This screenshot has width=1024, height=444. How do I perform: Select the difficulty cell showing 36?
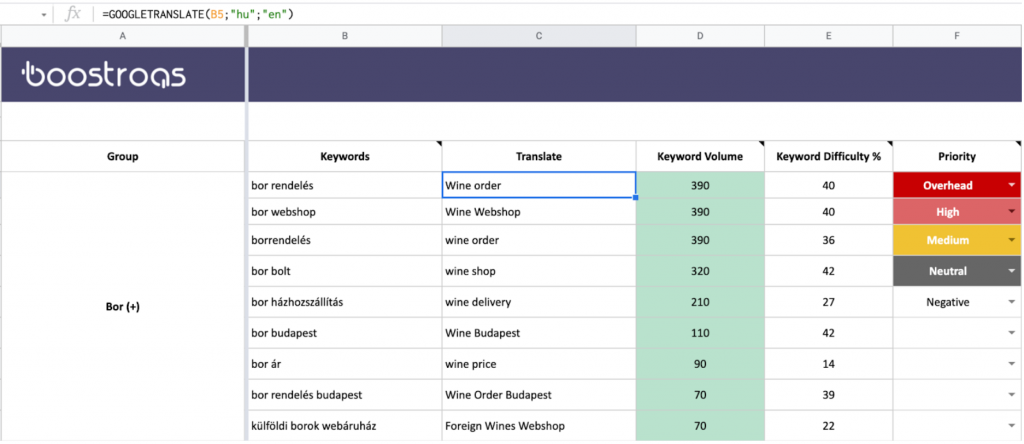[828, 240]
